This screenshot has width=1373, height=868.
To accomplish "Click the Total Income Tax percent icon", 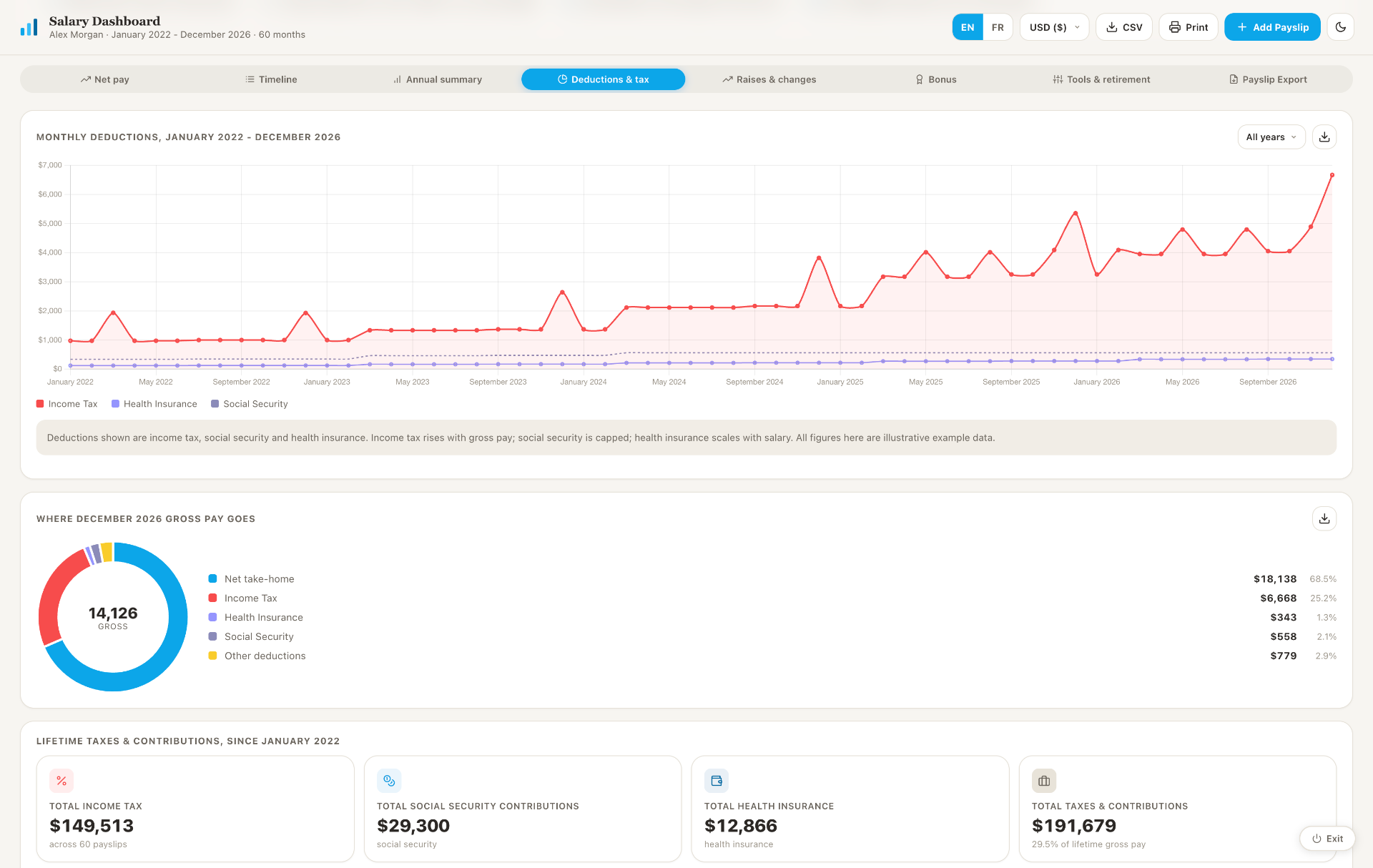I will [61, 781].
